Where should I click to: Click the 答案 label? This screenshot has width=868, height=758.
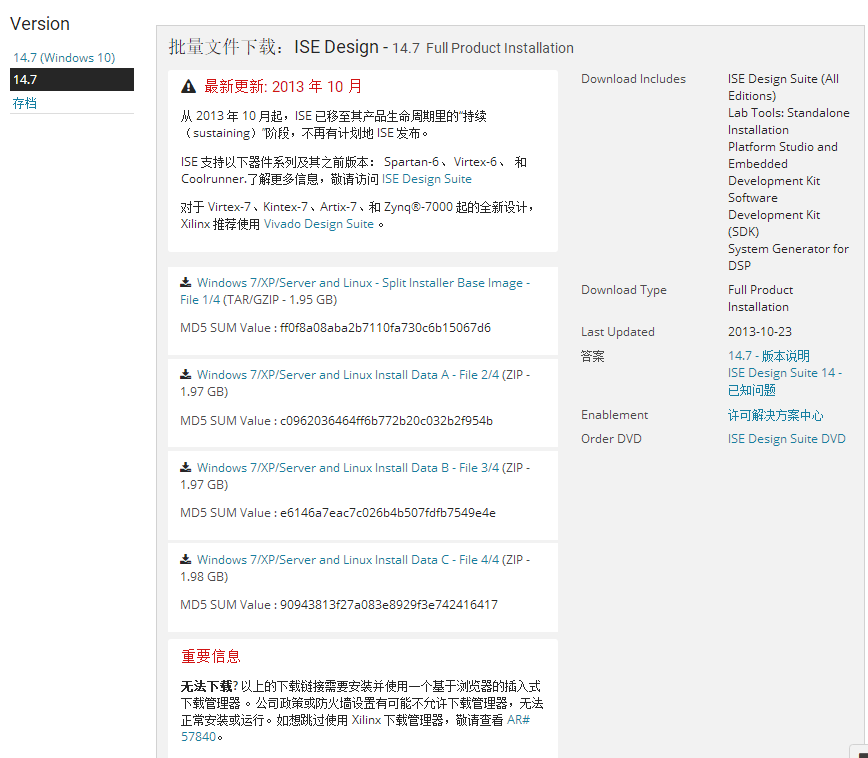coord(592,356)
